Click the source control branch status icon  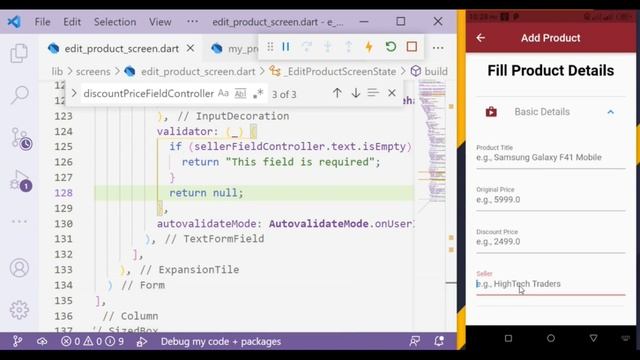tap(17, 341)
